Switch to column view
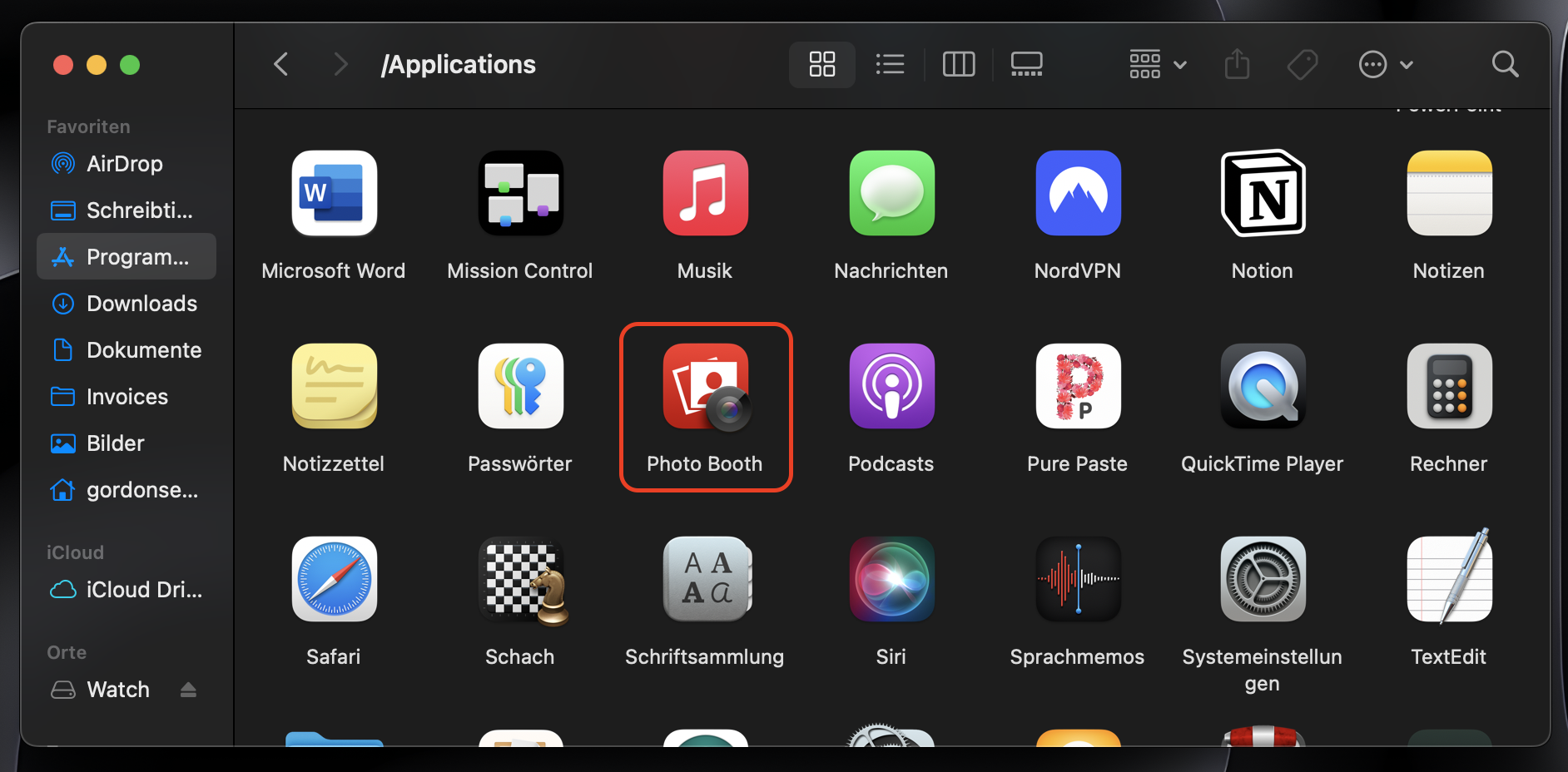The height and width of the screenshot is (772, 1568). (x=959, y=64)
